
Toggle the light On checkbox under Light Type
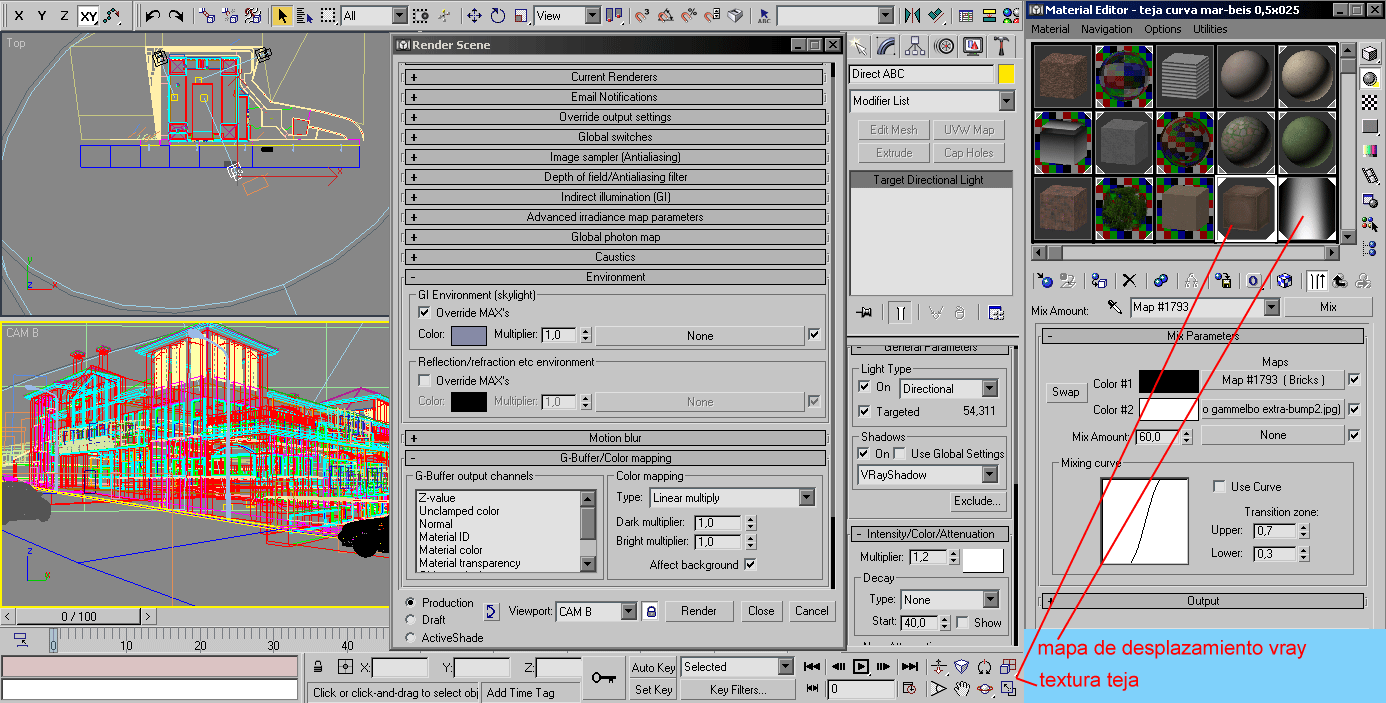click(x=865, y=387)
